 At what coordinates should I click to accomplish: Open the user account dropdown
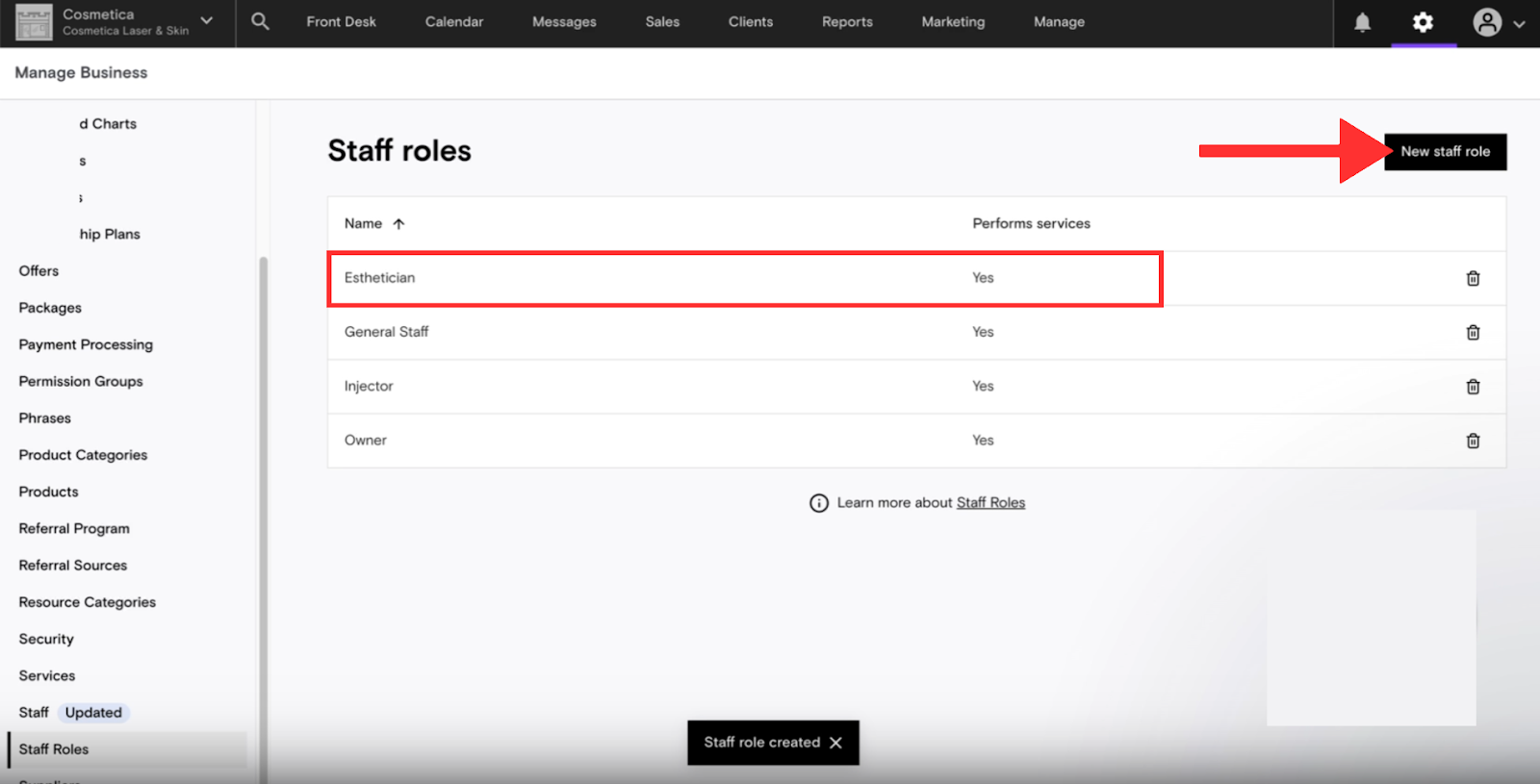(x=1499, y=23)
